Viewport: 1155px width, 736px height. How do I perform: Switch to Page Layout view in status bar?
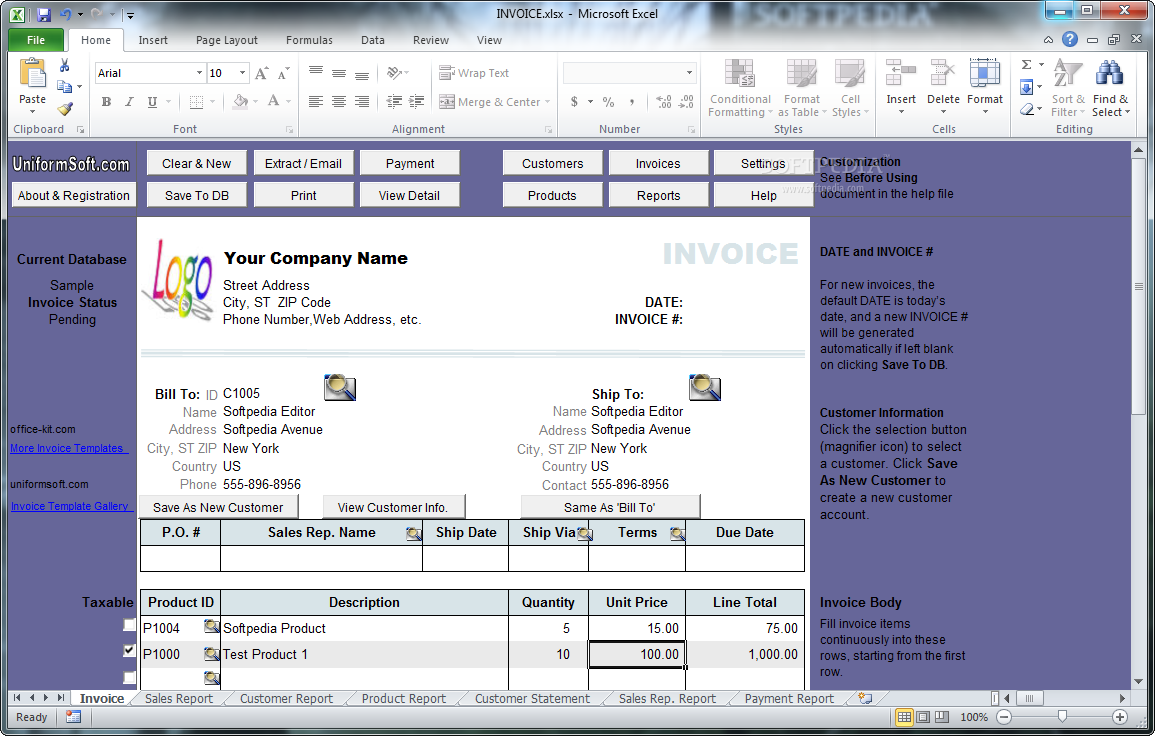pyautogui.click(x=923, y=717)
